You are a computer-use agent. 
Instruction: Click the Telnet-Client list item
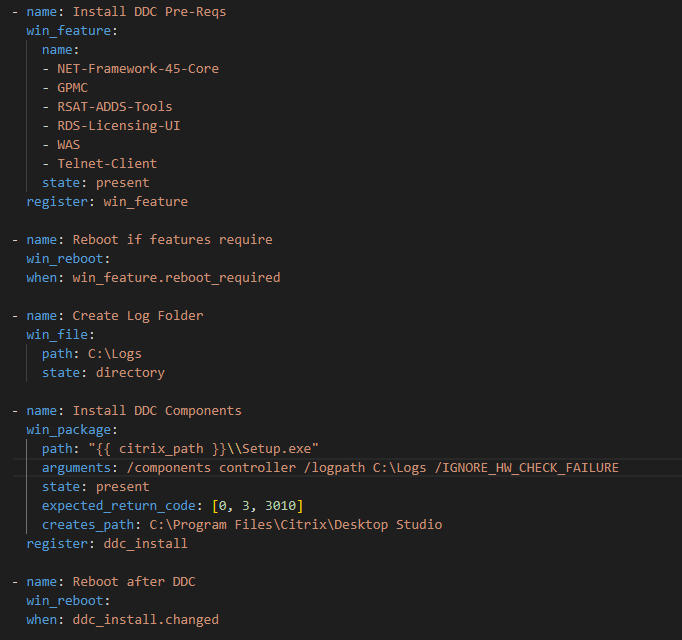pyautogui.click(x=107, y=164)
